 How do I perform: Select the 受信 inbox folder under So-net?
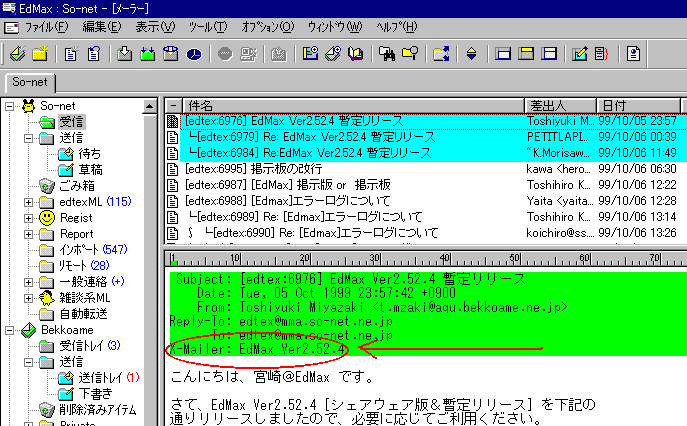71,122
